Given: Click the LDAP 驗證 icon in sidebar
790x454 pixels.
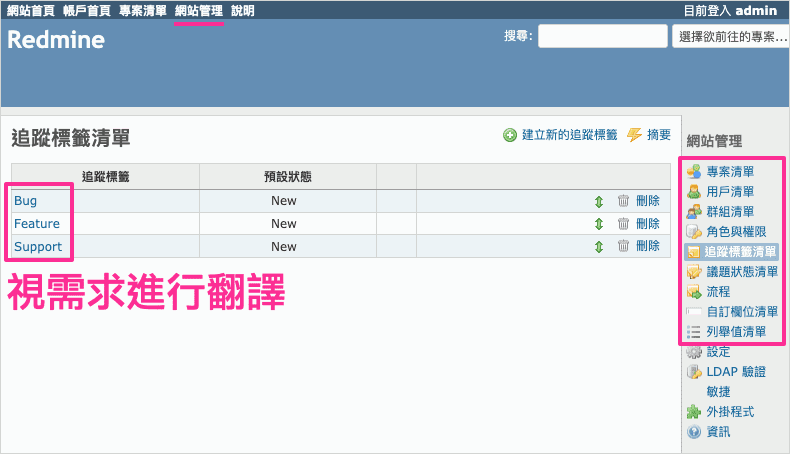Looking at the screenshot, I should (694, 372).
